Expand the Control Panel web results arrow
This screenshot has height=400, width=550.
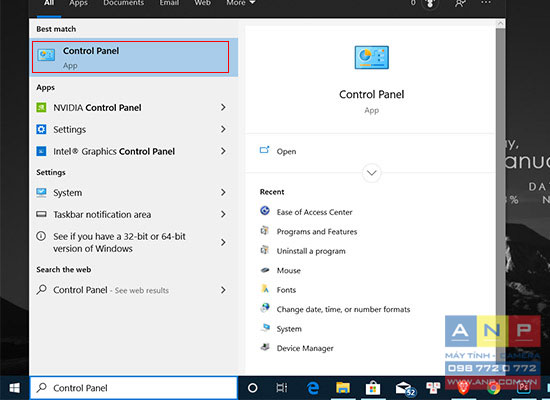(x=223, y=290)
